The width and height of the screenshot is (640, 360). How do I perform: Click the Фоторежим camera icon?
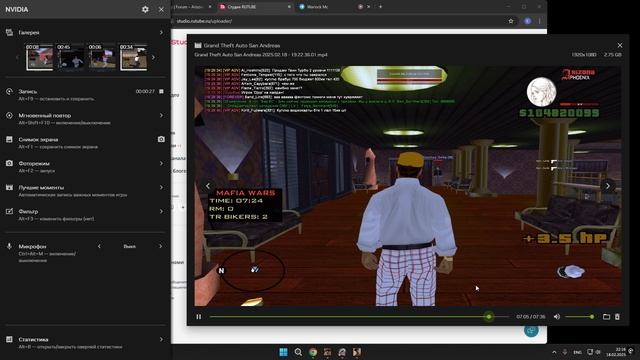[x=9, y=163]
